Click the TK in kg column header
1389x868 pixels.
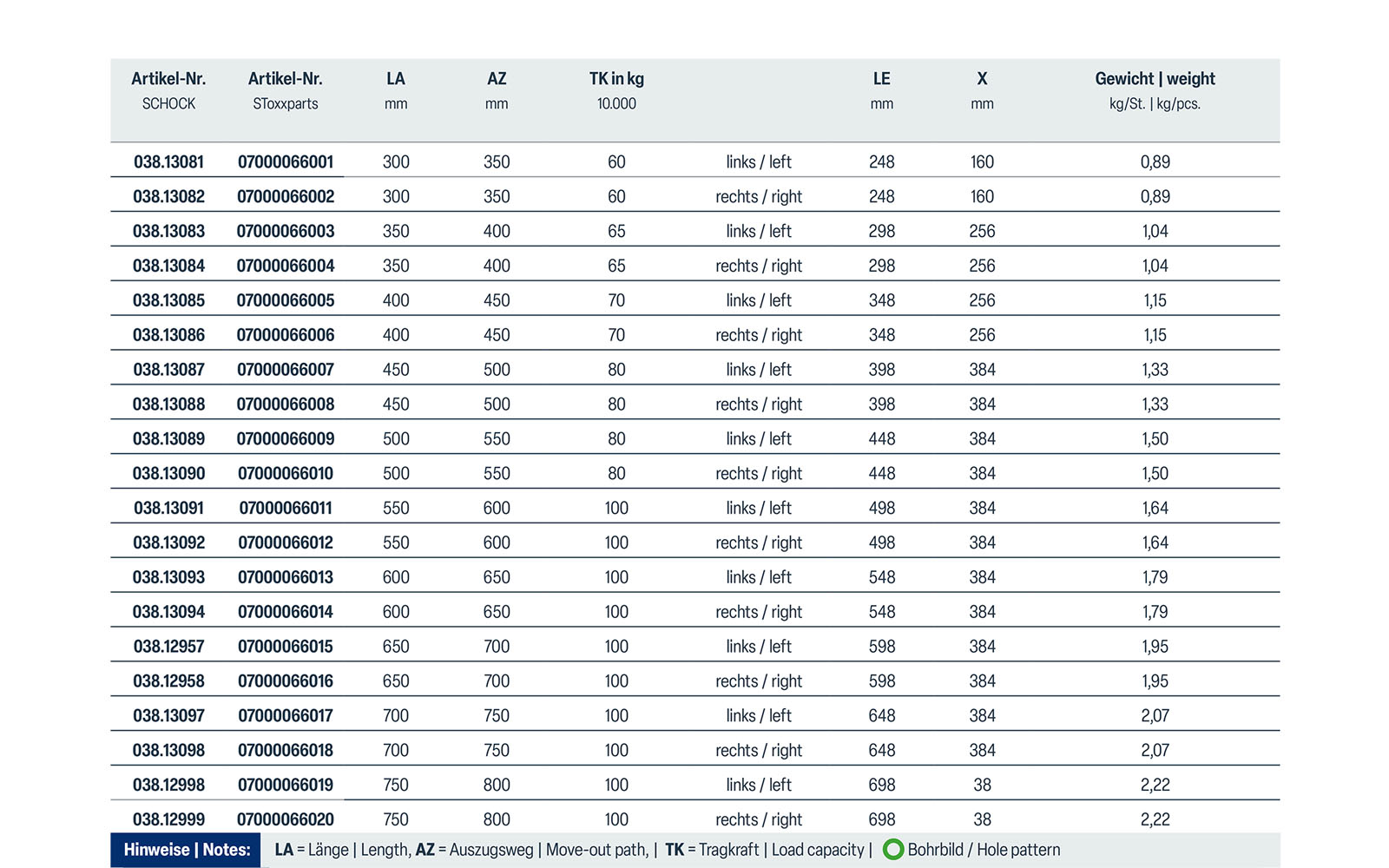pyautogui.click(x=616, y=79)
